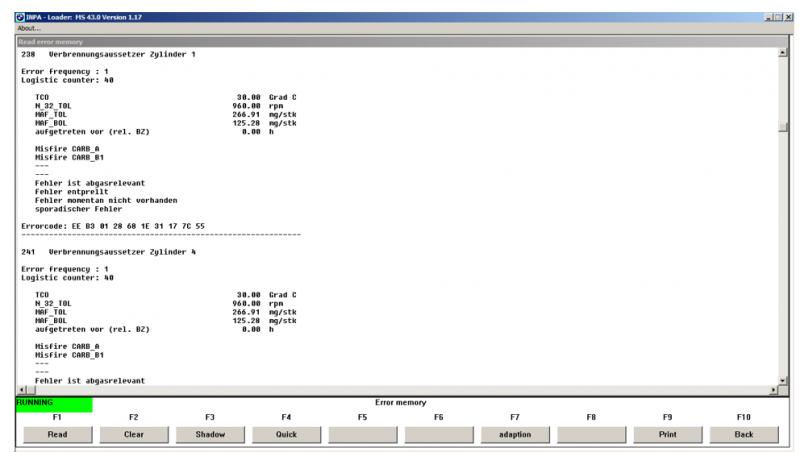
Task: Minimize the INPA window
Action: (x=768, y=17)
